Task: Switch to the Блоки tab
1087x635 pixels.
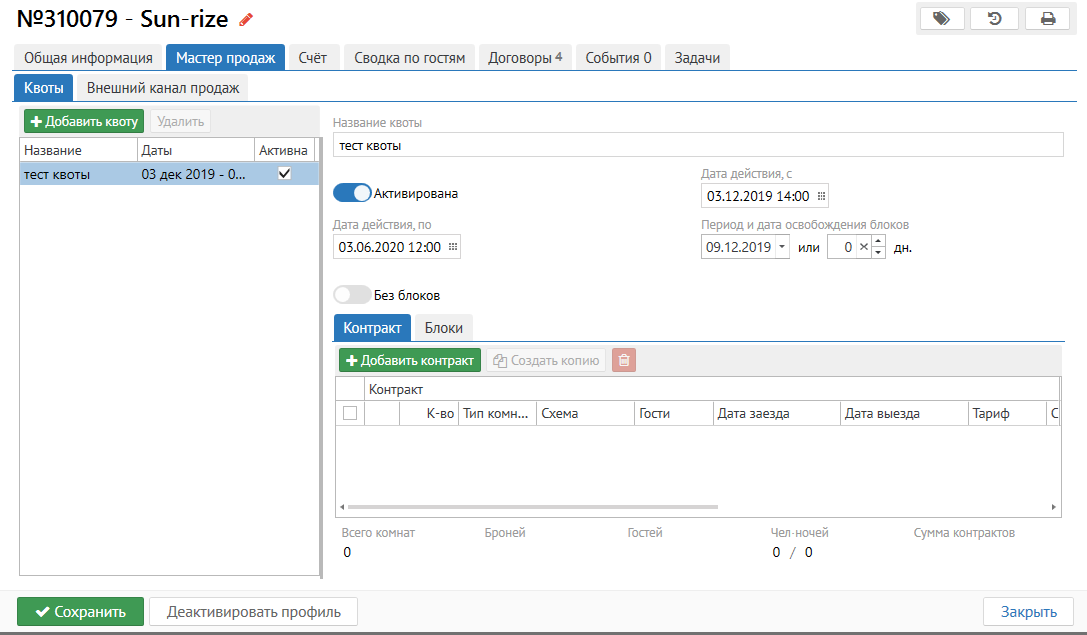Action: point(443,328)
